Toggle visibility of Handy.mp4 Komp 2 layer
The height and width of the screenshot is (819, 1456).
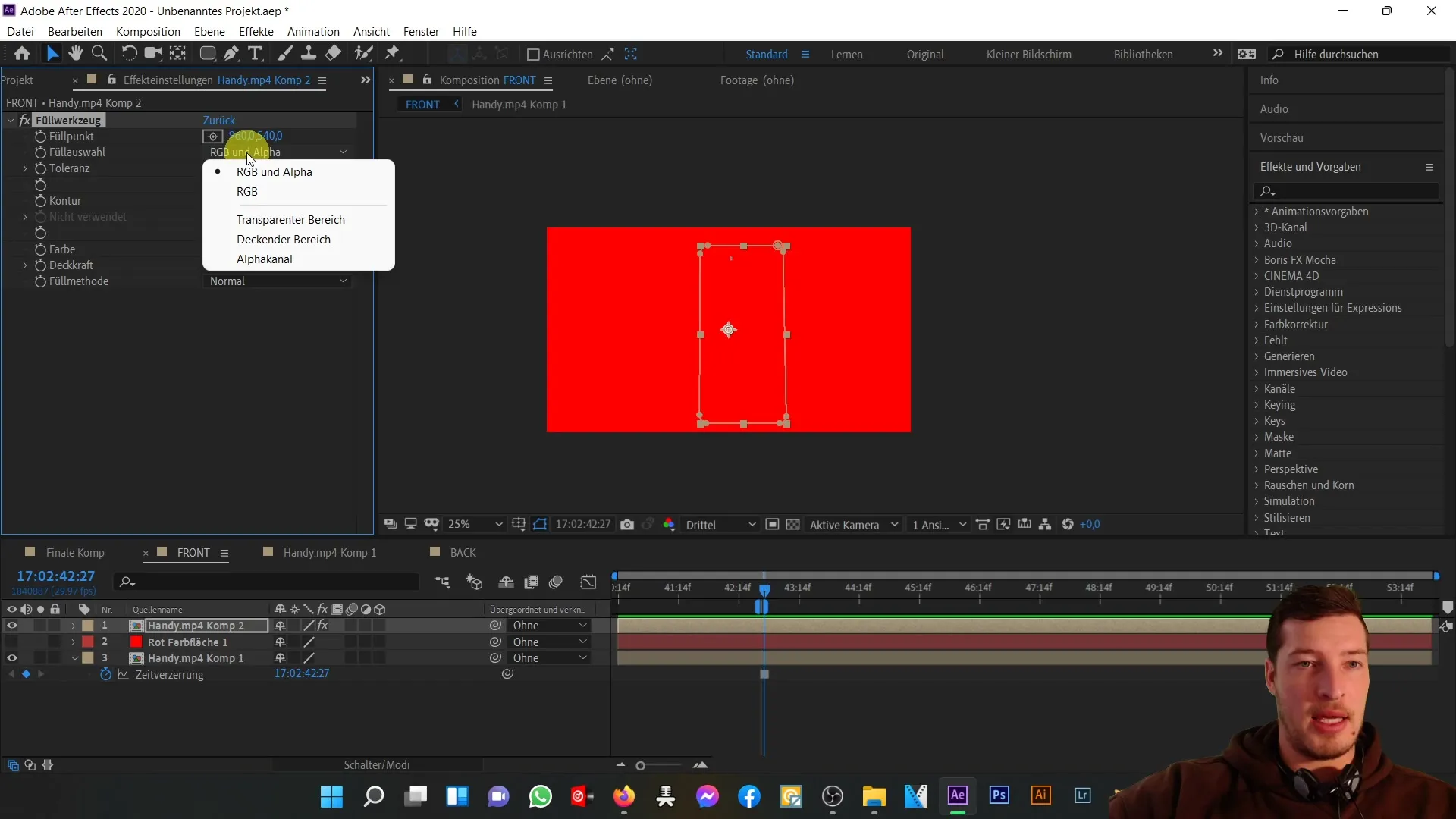click(x=10, y=625)
